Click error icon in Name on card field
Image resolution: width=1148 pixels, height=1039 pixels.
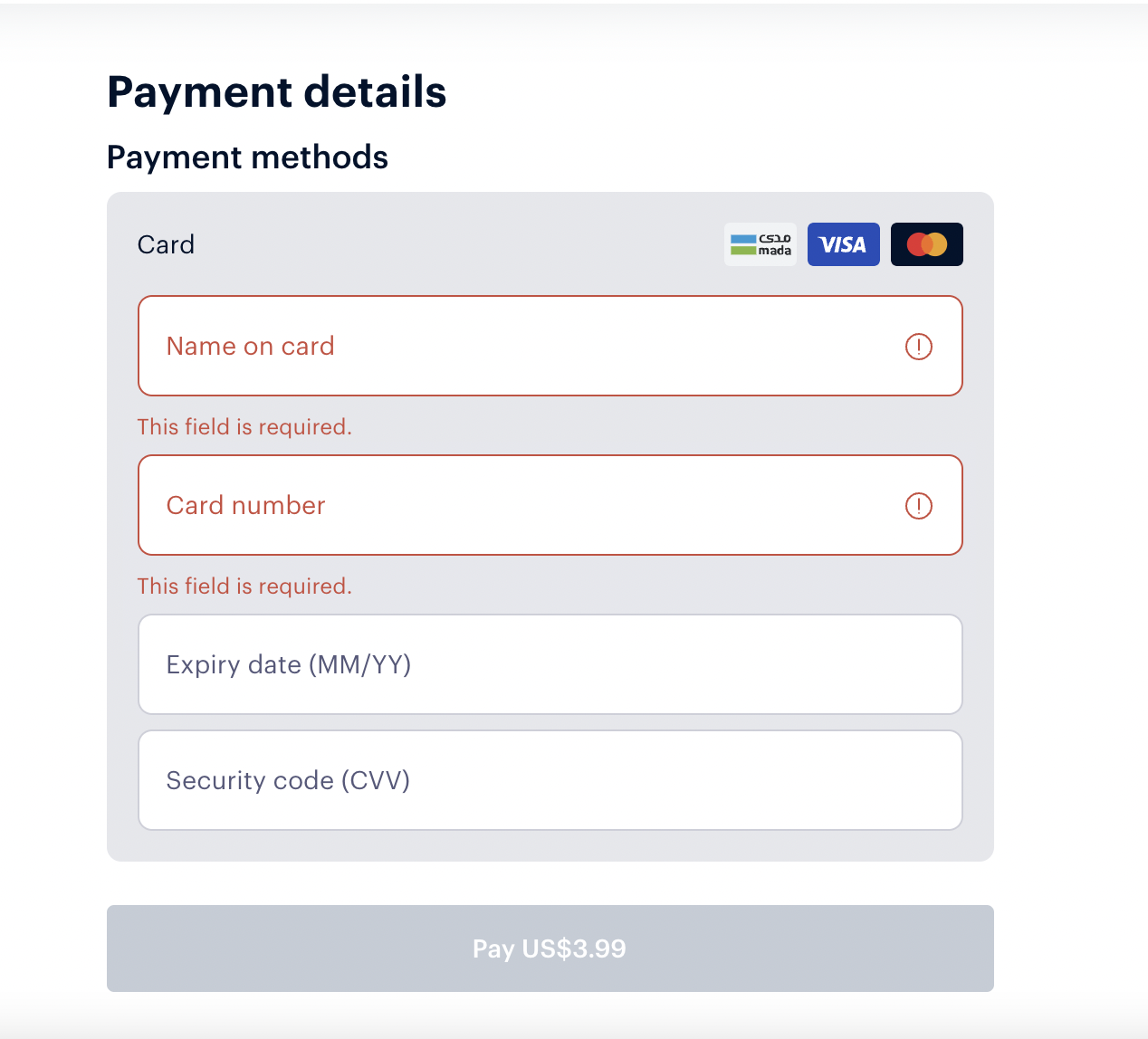point(918,347)
